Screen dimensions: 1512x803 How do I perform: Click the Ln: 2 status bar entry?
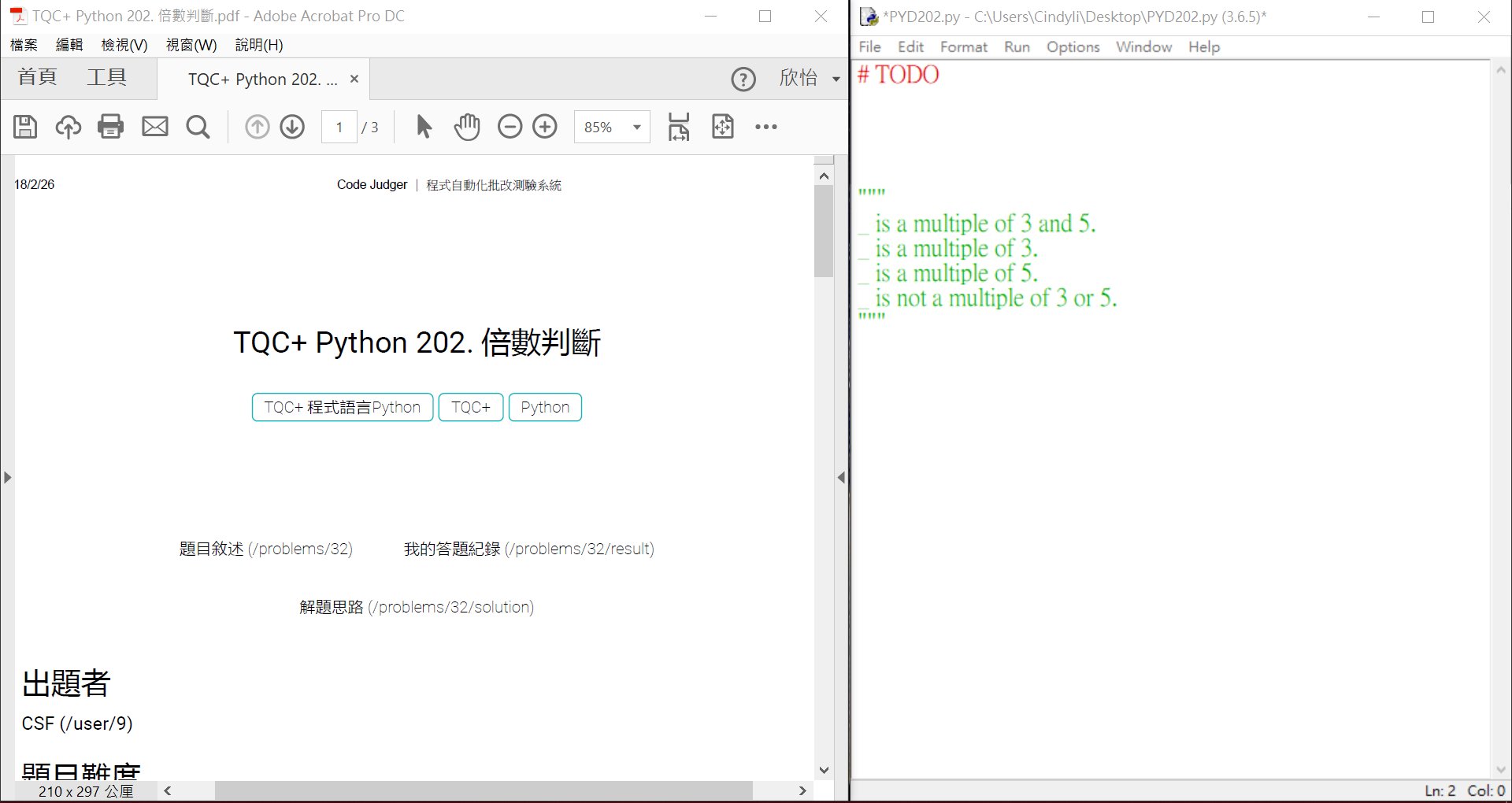(1440, 790)
